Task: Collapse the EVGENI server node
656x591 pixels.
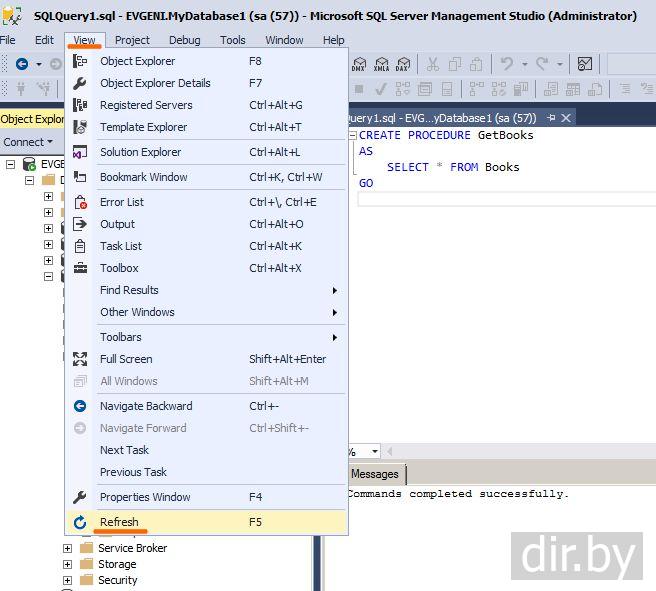Action: (x=10, y=164)
